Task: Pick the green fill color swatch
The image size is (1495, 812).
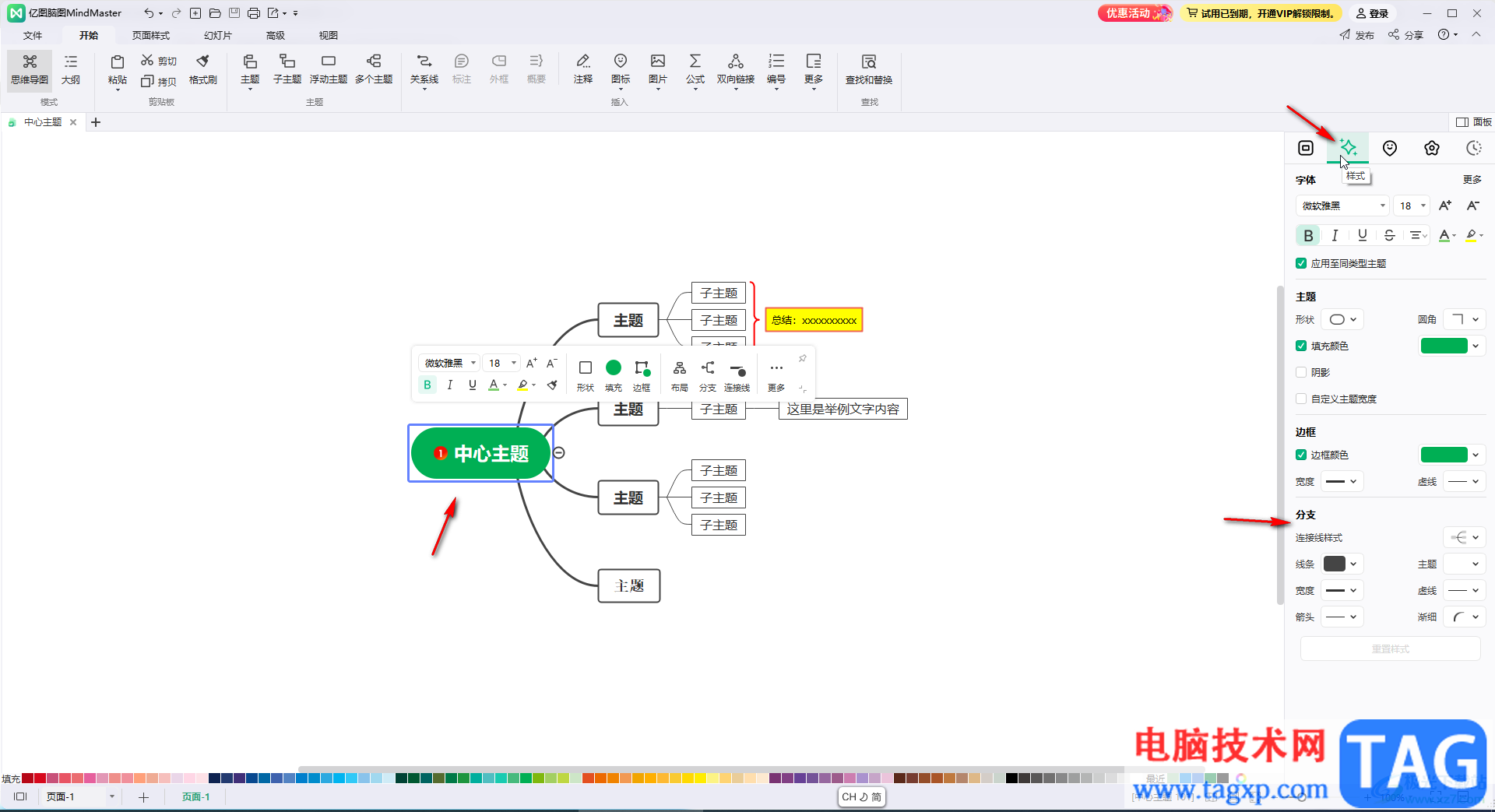Action: pyautogui.click(x=1444, y=346)
